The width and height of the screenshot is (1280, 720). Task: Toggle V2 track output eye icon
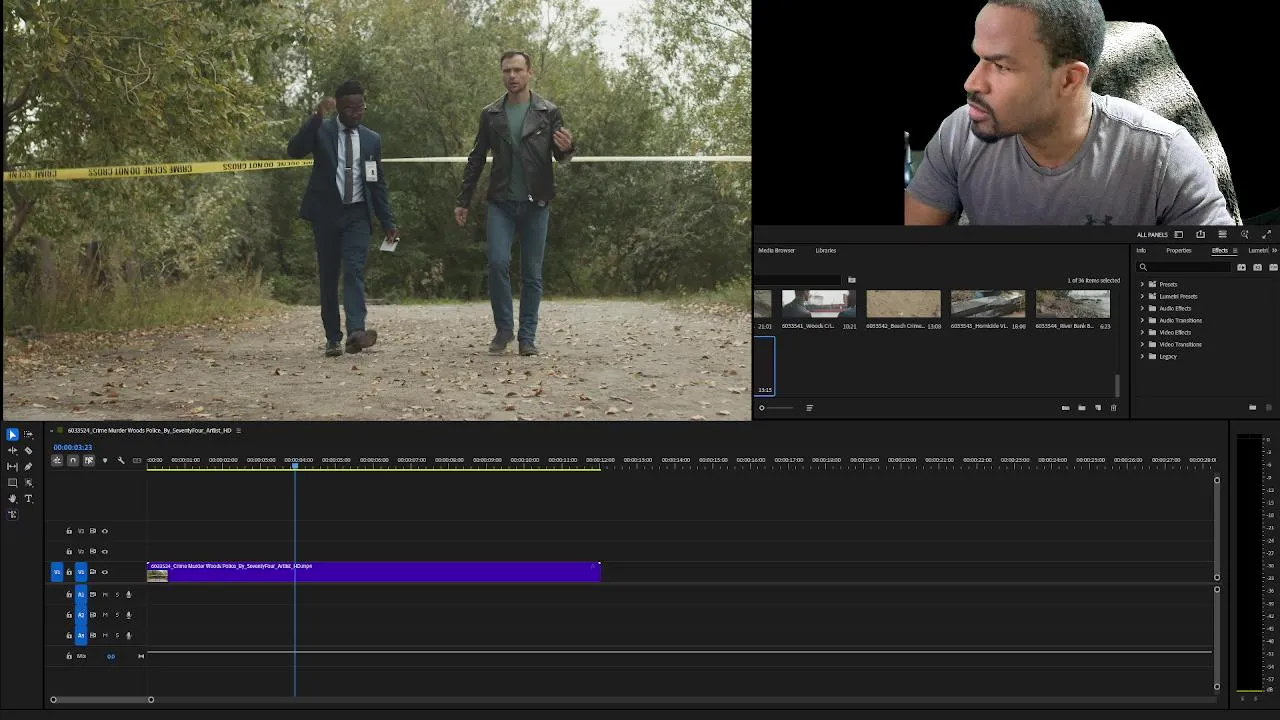click(105, 551)
